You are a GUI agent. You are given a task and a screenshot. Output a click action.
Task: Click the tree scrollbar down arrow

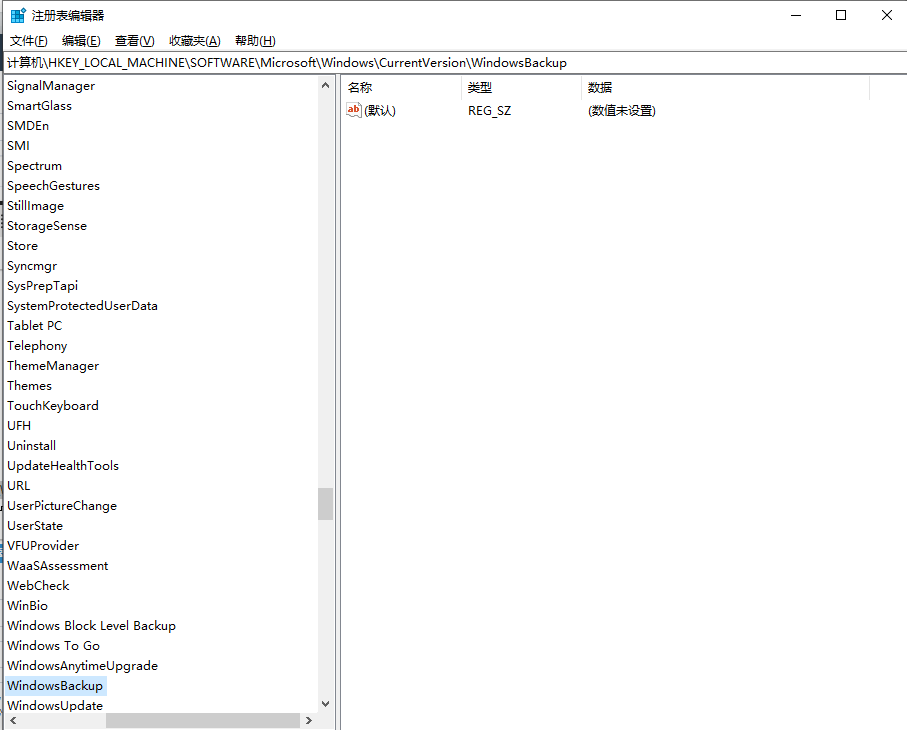click(x=325, y=705)
